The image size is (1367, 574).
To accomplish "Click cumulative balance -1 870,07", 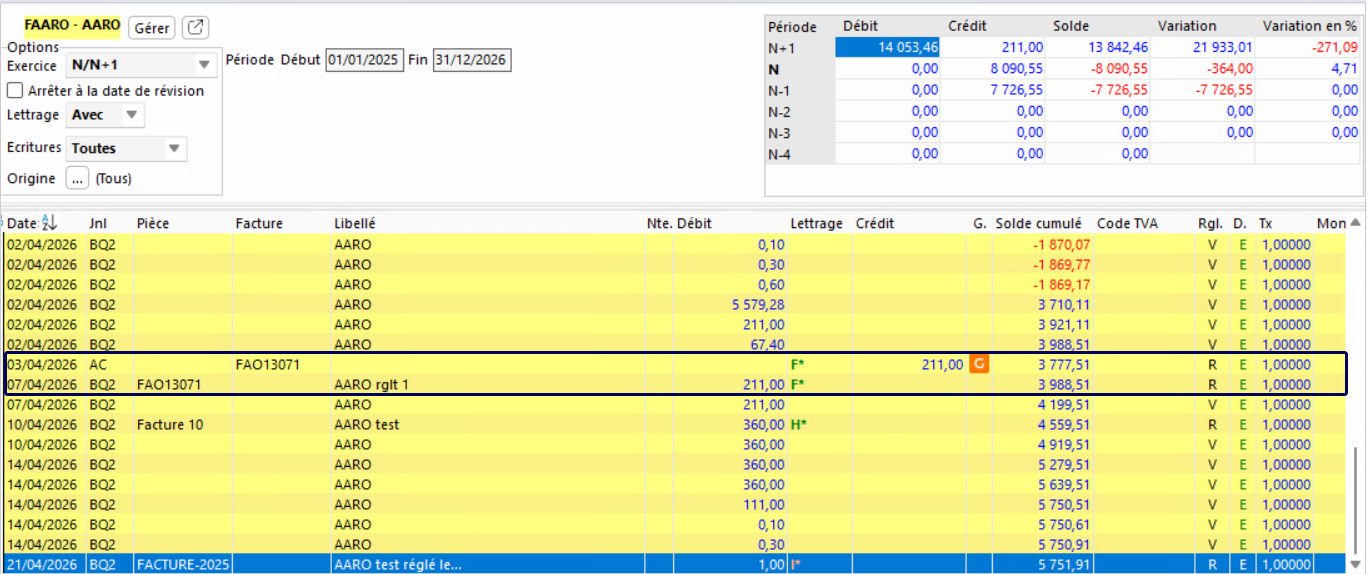I will [x=1062, y=244].
